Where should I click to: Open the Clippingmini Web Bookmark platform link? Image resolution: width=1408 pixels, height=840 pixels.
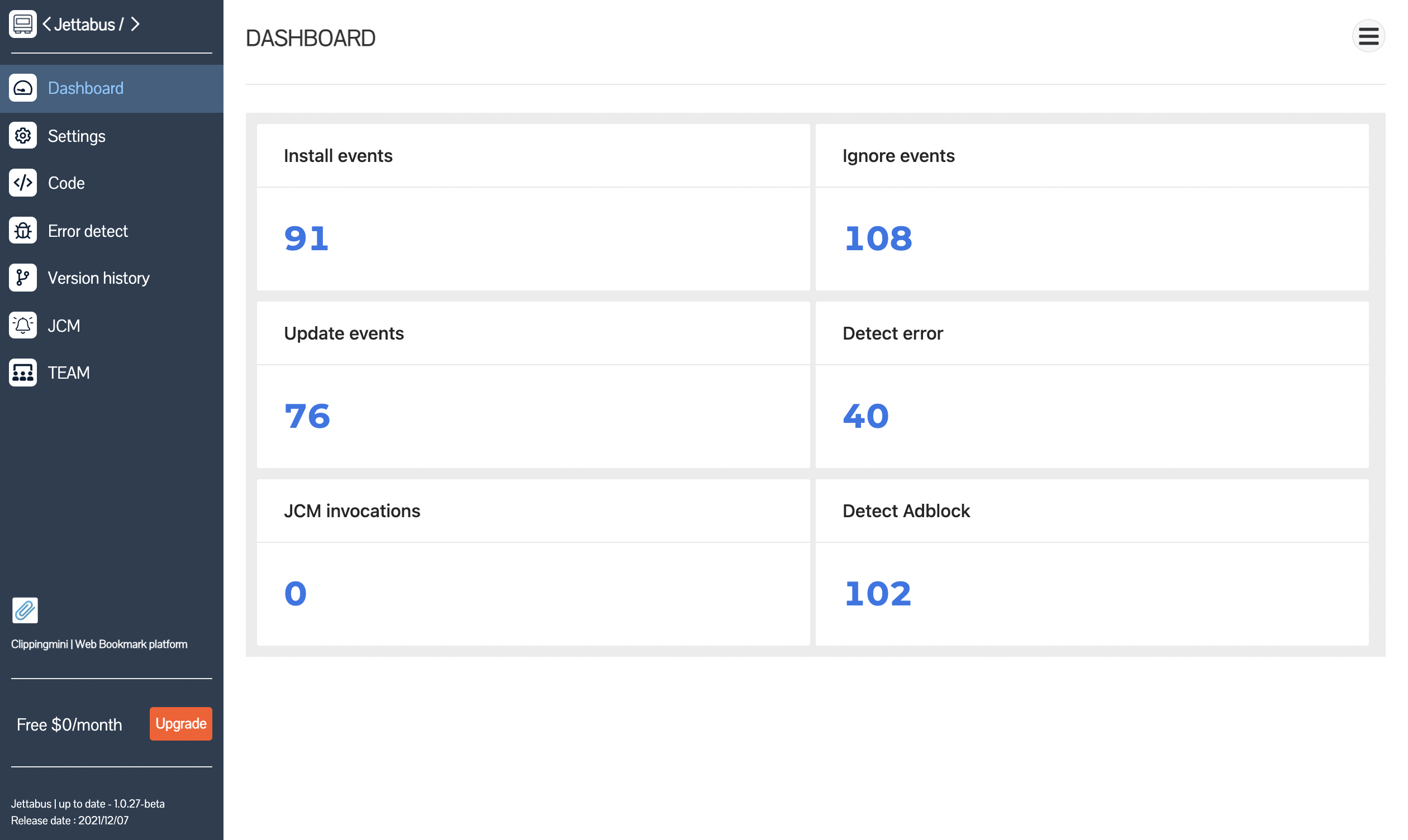click(98, 643)
